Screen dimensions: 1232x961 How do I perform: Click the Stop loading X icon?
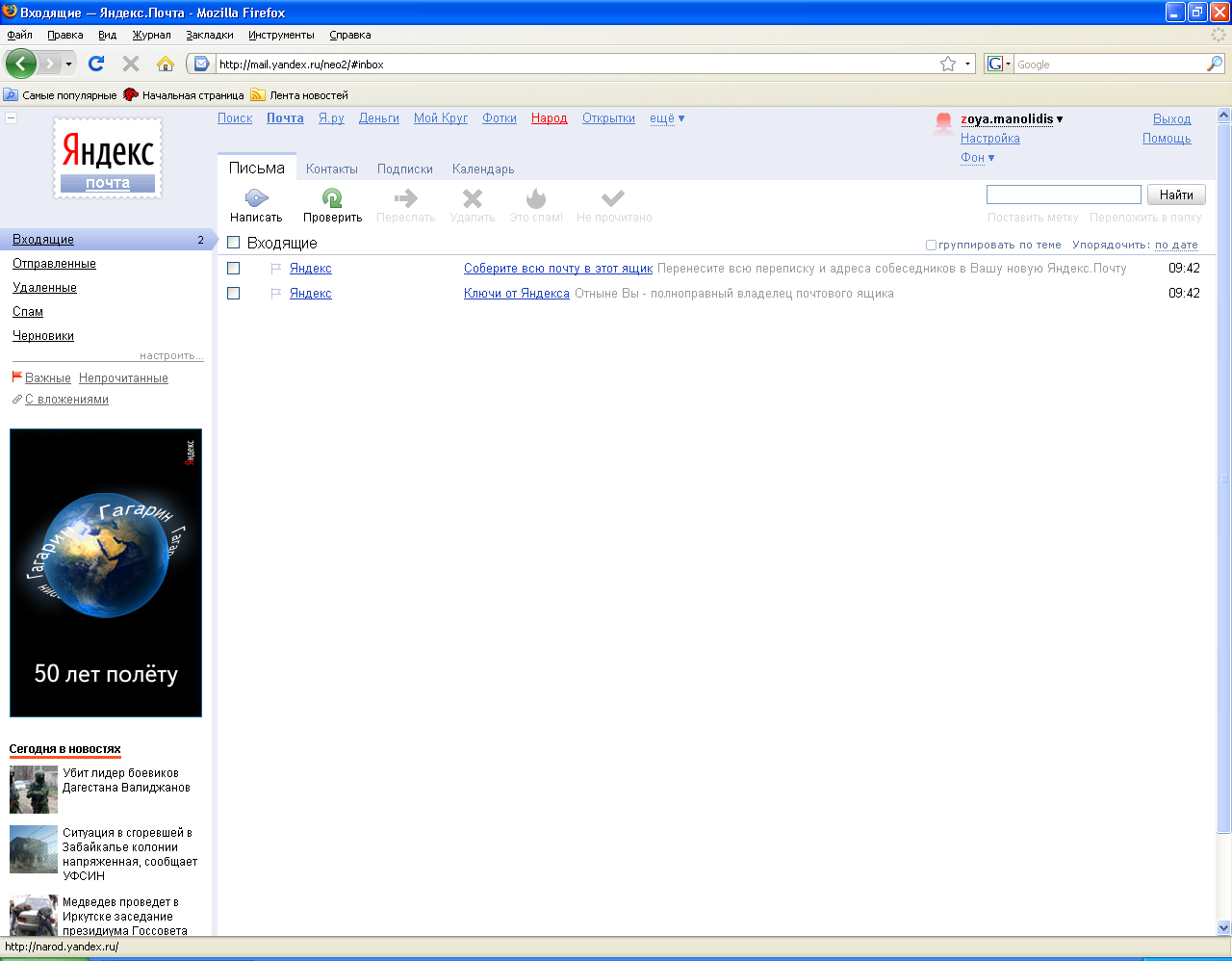pos(131,64)
